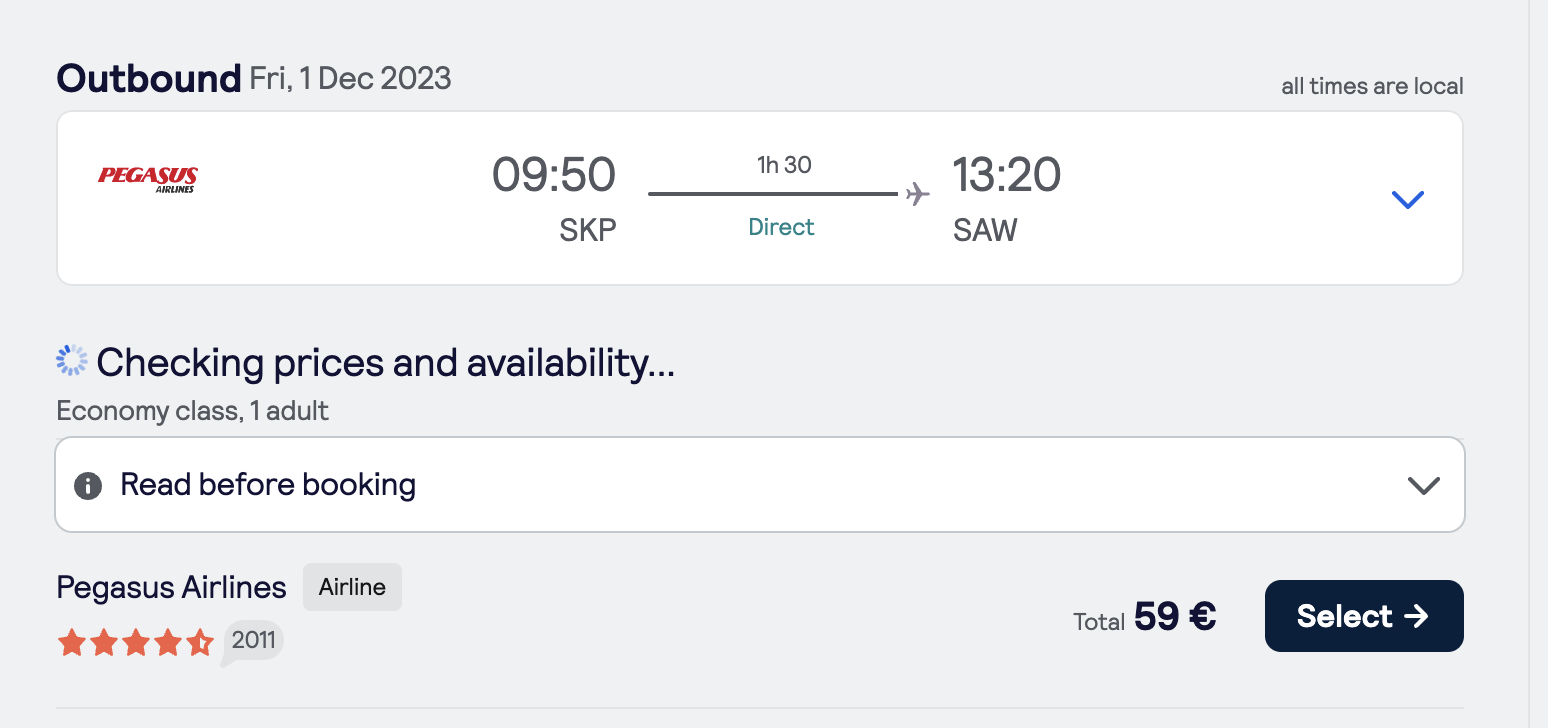Click the Pegasus Airlines provider name
The image size is (1548, 728).
pyautogui.click(x=171, y=587)
